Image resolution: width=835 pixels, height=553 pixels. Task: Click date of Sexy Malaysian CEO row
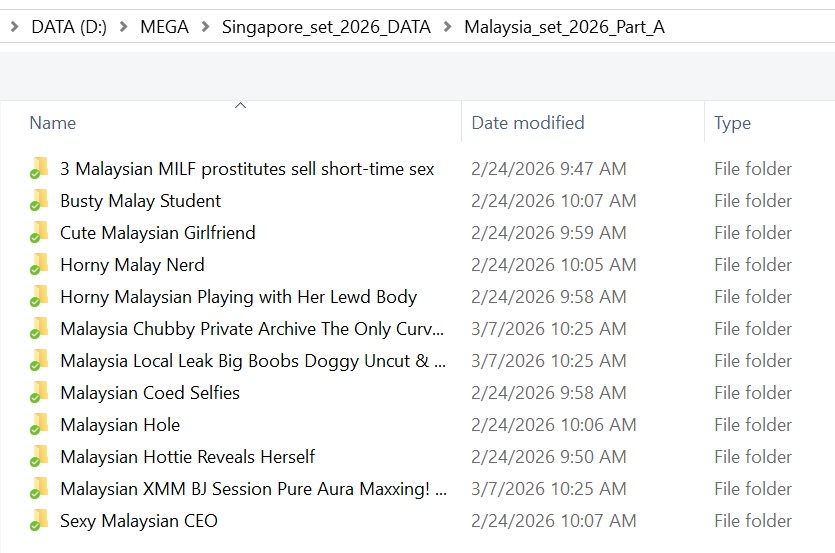point(554,521)
